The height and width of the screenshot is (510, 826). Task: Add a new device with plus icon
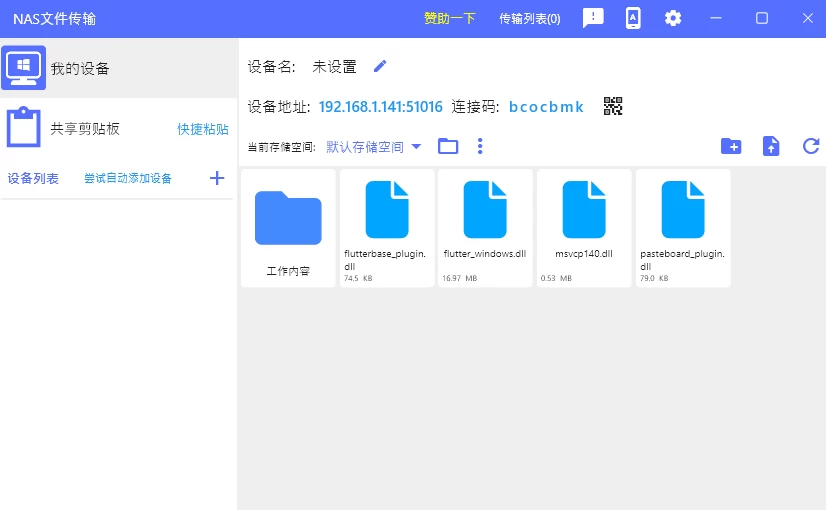217,178
